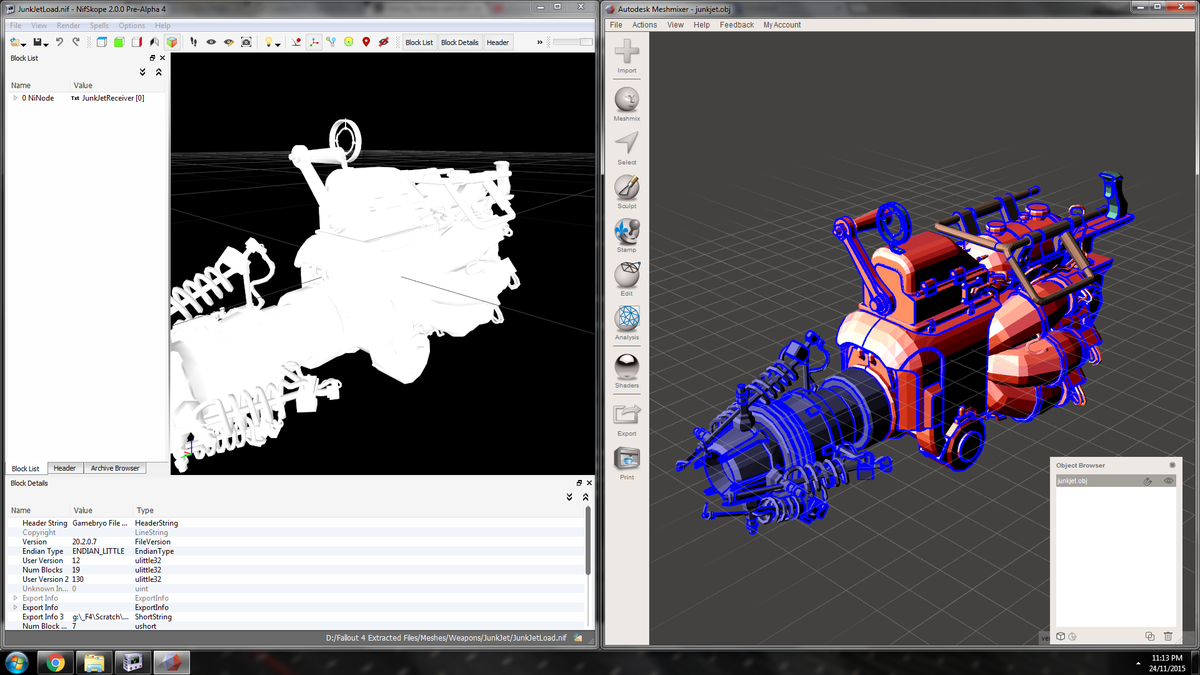Toggle the Perspective colored cube icon
This screenshot has width=1200, height=675.
pyautogui.click(x=172, y=42)
